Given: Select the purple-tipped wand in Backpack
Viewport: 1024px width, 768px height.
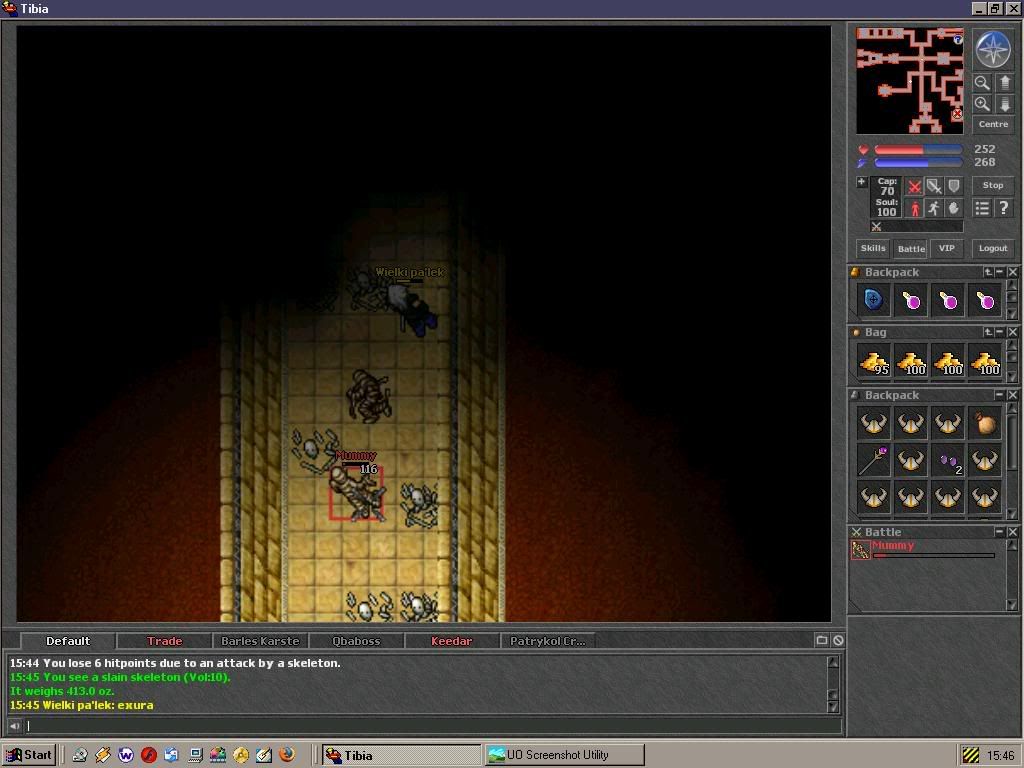Looking at the screenshot, I should tap(873, 460).
